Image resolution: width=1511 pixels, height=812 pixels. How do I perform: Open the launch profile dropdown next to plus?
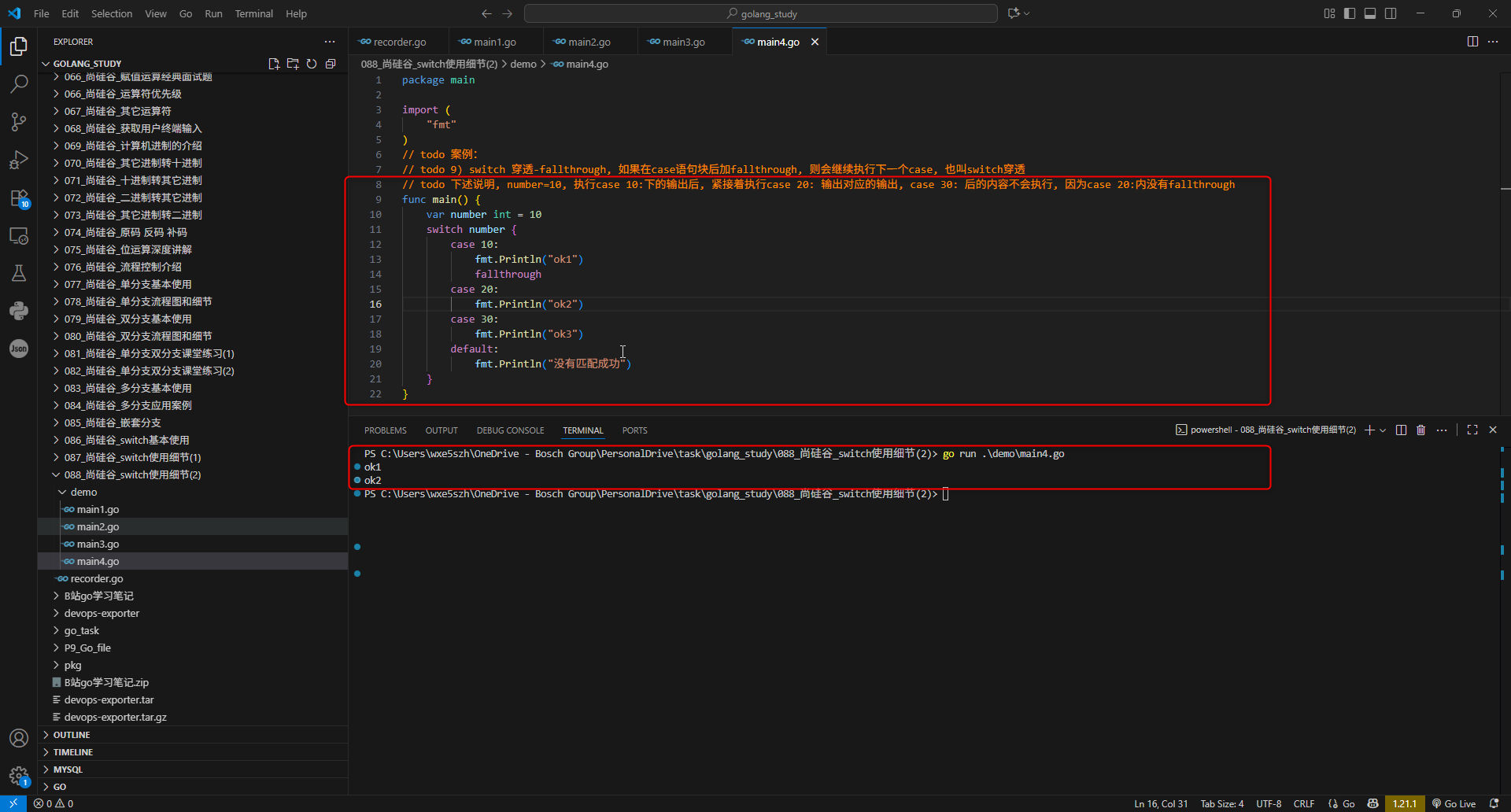1383,430
